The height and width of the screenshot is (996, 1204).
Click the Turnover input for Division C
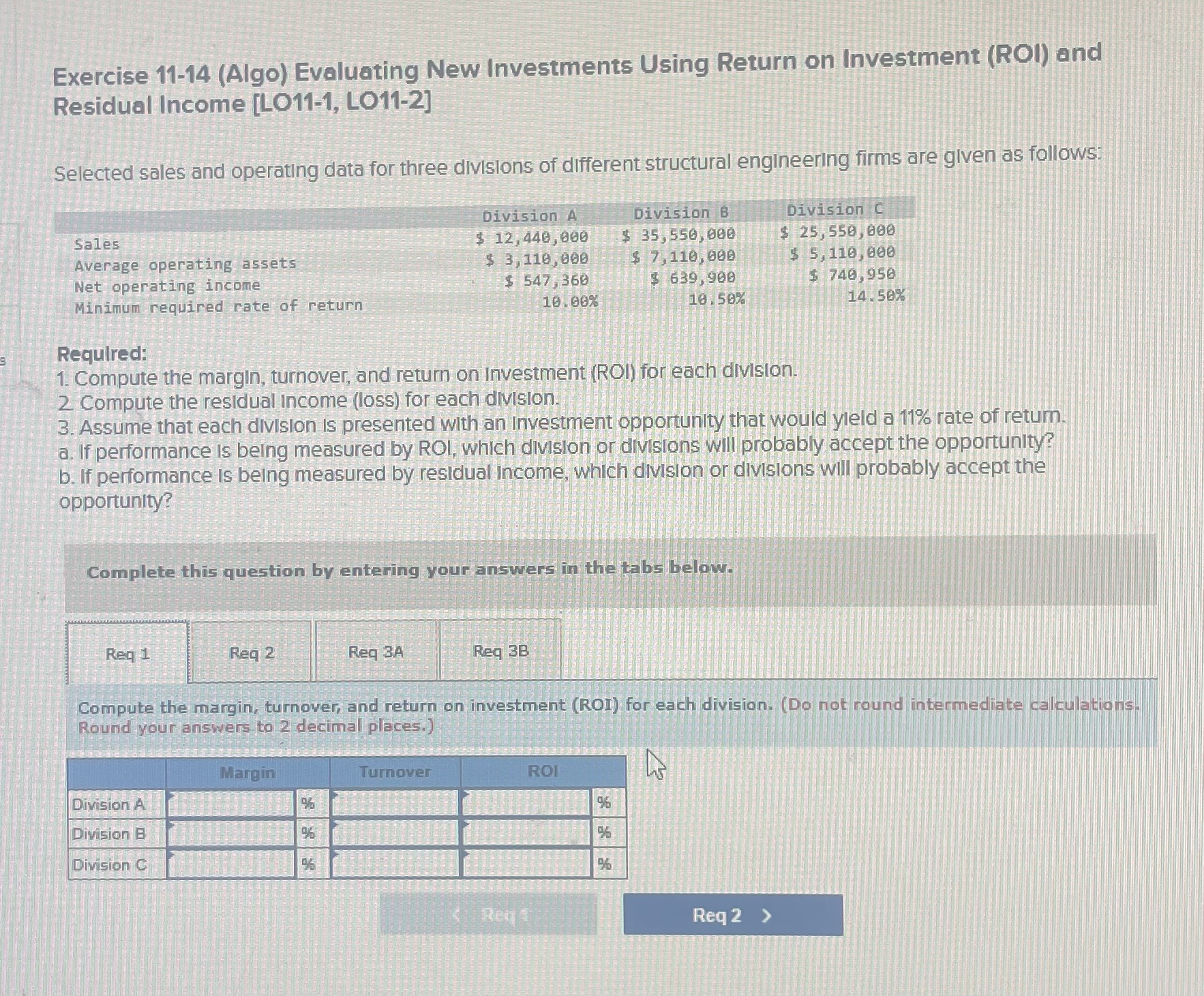394,864
